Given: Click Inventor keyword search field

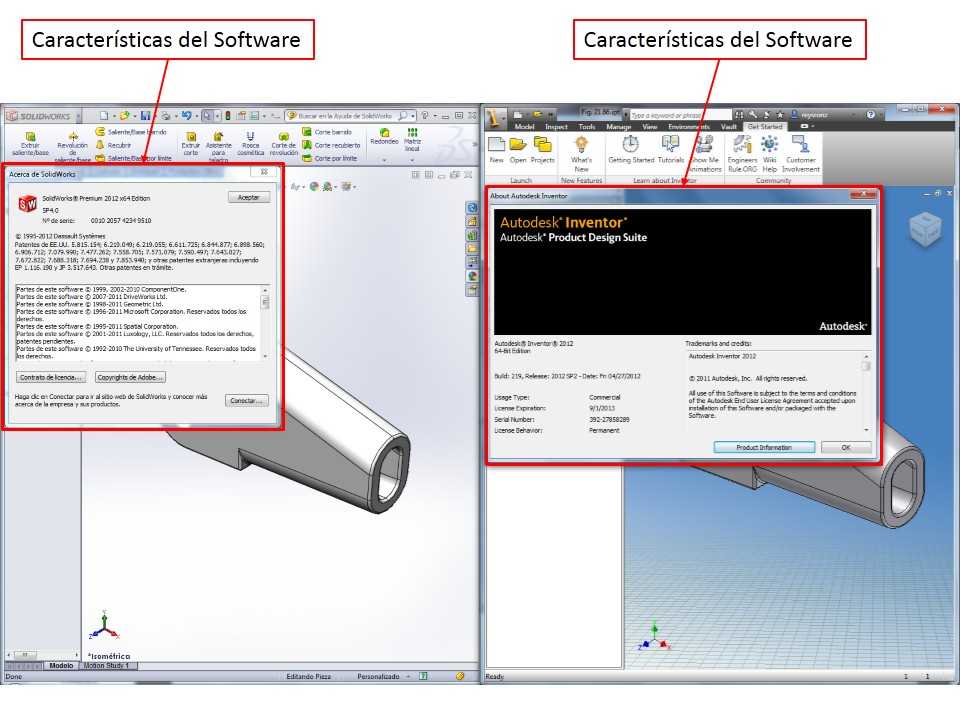Looking at the screenshot, I should click(x=680, y=114).
